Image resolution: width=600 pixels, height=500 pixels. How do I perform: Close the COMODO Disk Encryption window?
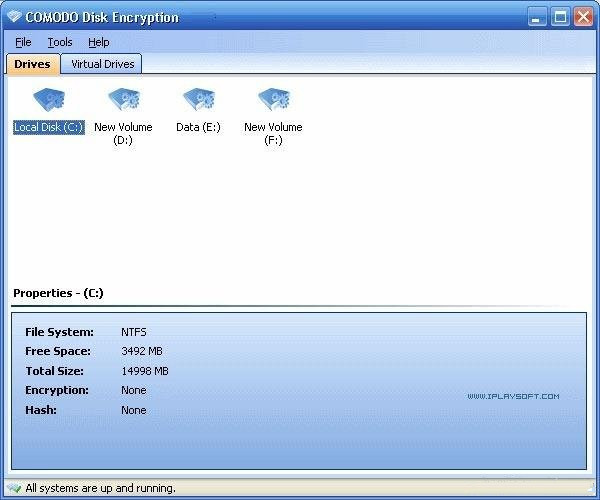(583, 17)
